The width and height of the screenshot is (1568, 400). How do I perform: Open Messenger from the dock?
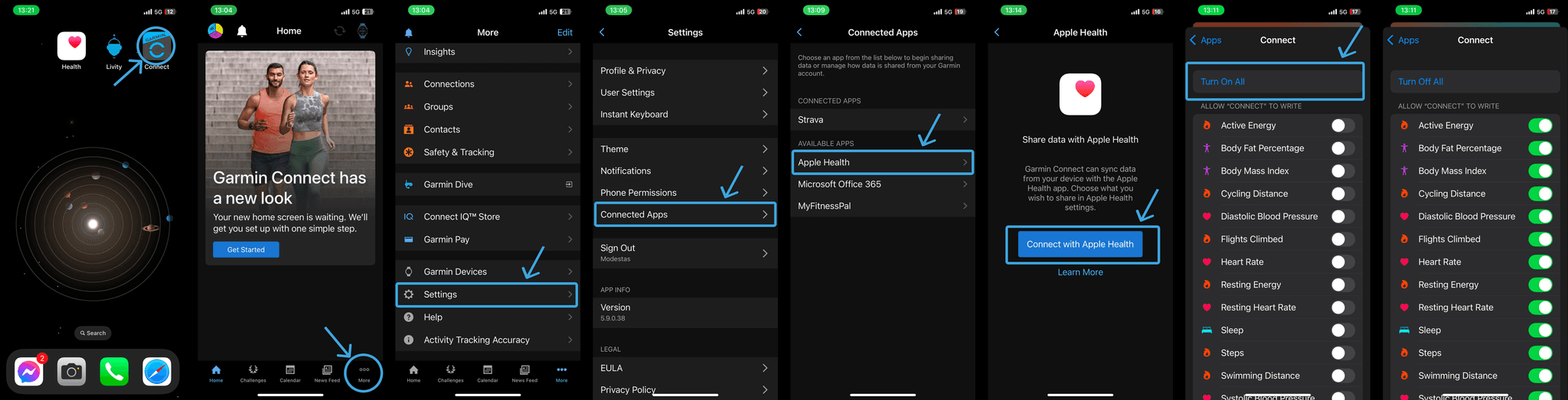coord(29,372)
